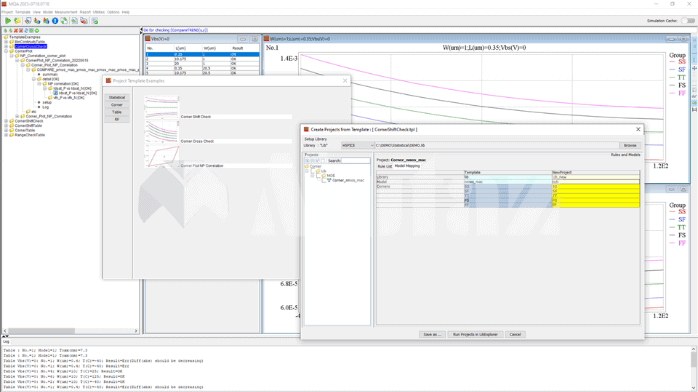Click first small icon left of Search

pyautogui.click(x=307, y=161)
